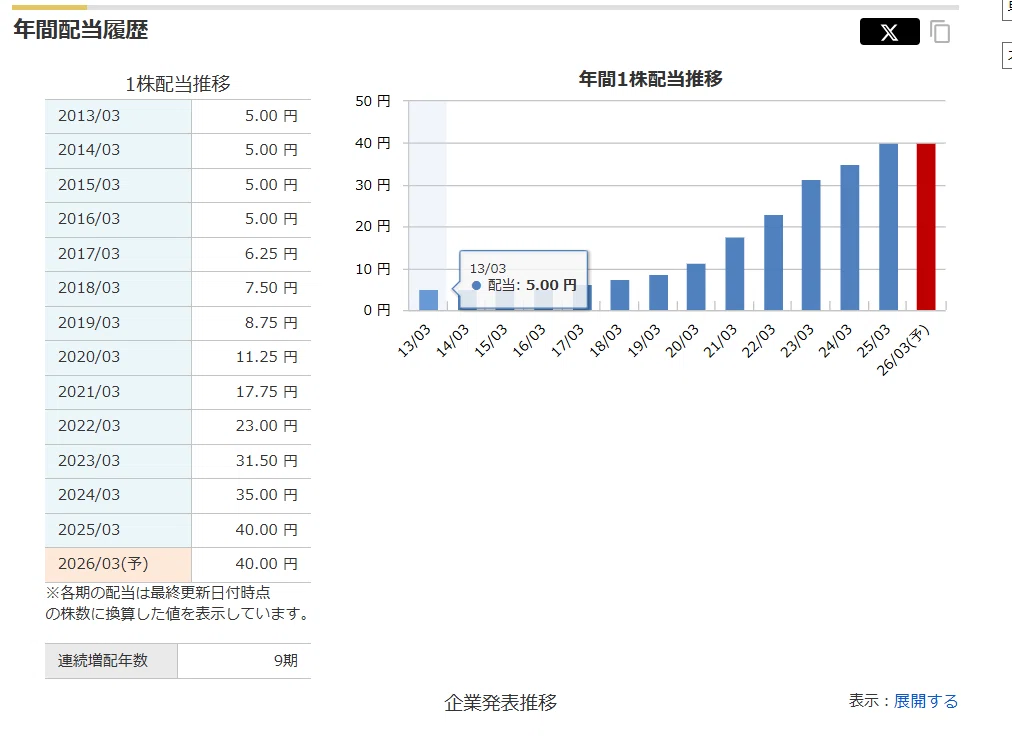Click the 11.25 円 dividend value
This screenshot has width=1012, height=743.
[x=267, y=358]
